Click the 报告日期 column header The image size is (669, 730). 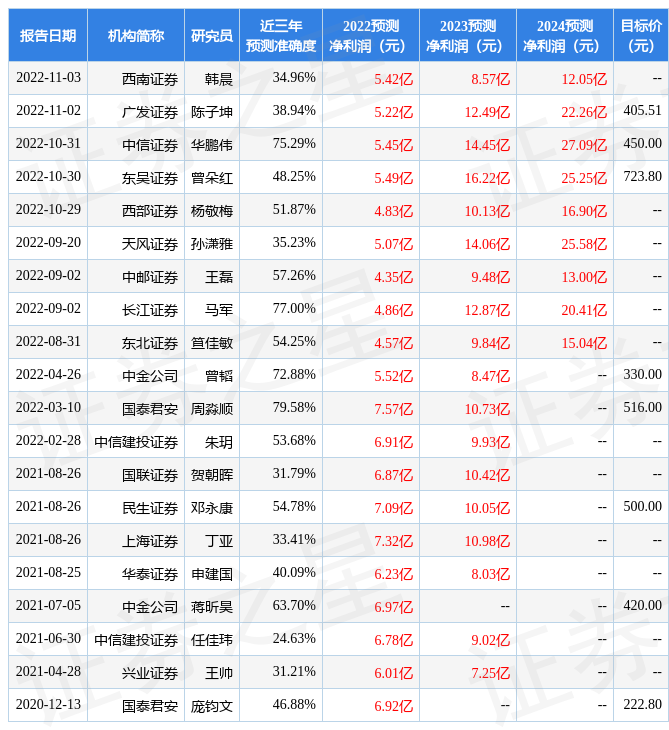point(48,35)
